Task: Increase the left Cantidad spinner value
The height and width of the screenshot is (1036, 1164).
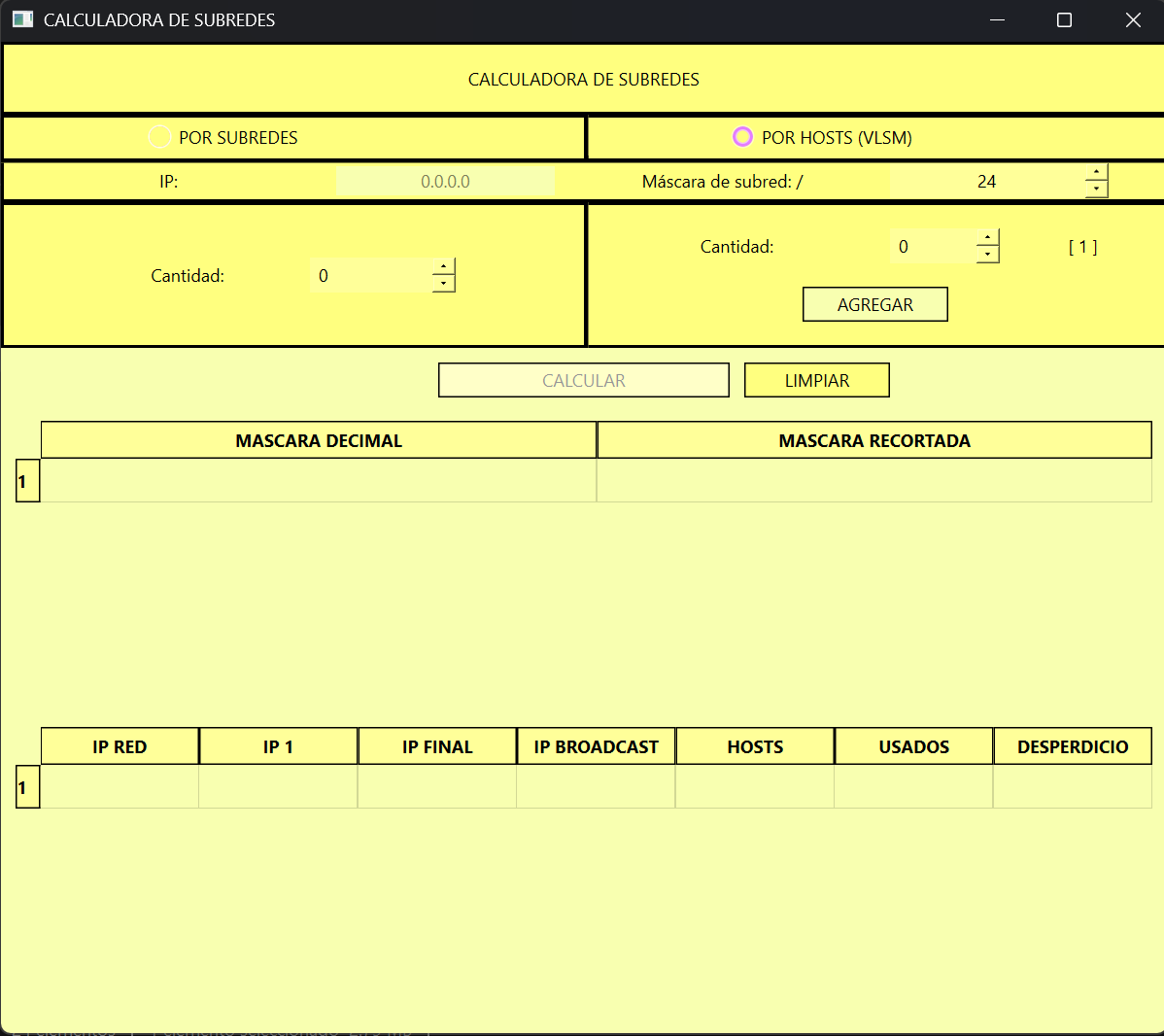Action: (x=444, y=266)
